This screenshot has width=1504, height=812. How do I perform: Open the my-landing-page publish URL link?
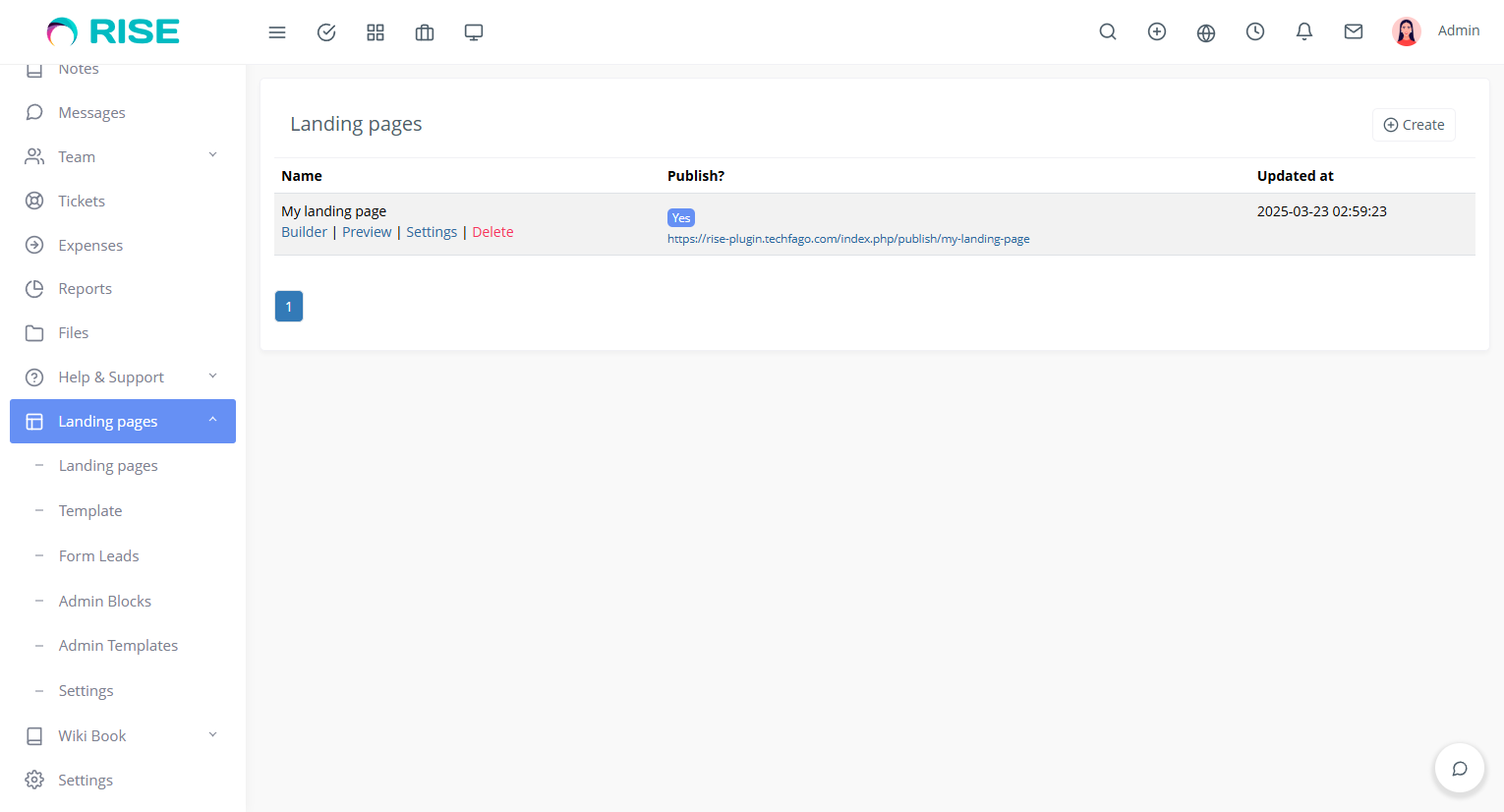(x=847, y=238)
